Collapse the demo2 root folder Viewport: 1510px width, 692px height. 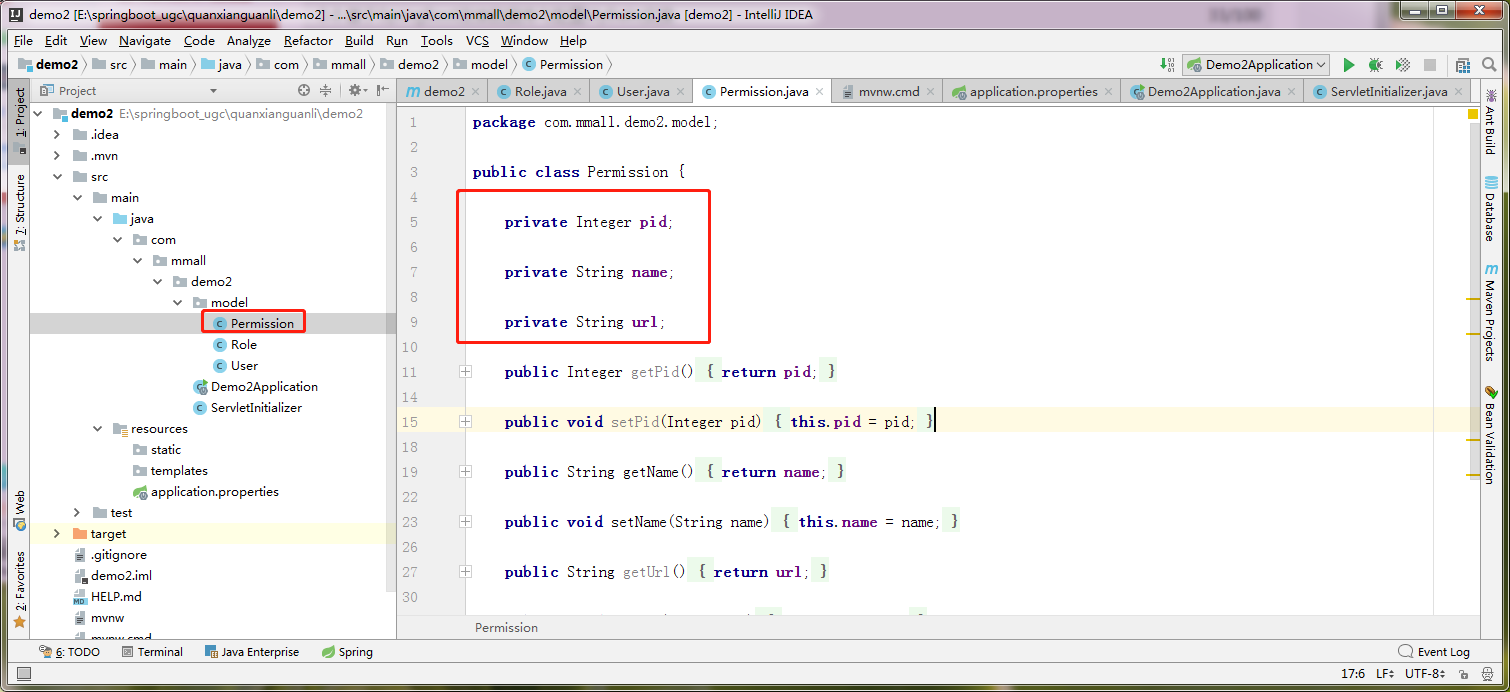click(38, 113)
